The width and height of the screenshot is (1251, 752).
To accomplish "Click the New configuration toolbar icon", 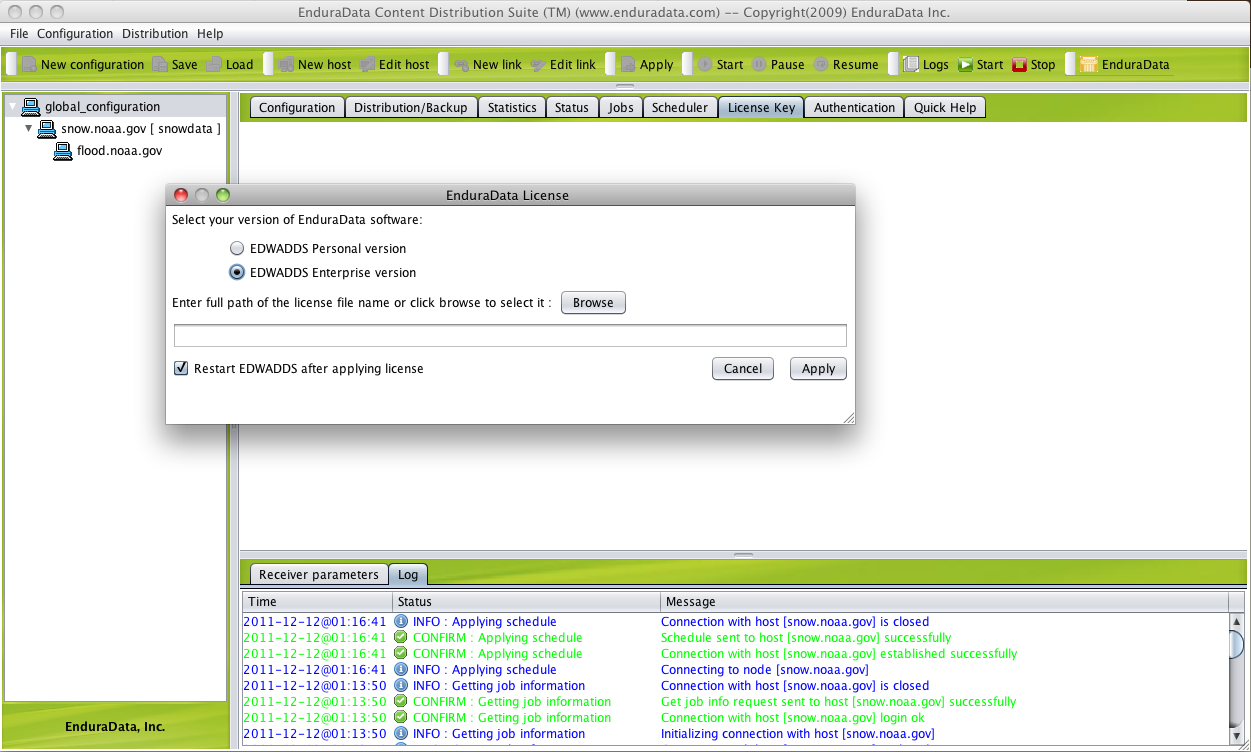I will point(29,64).
